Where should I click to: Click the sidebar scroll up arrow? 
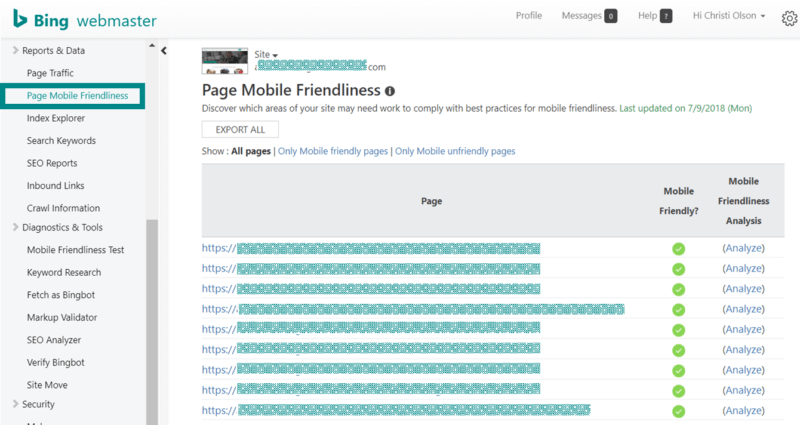152,45
